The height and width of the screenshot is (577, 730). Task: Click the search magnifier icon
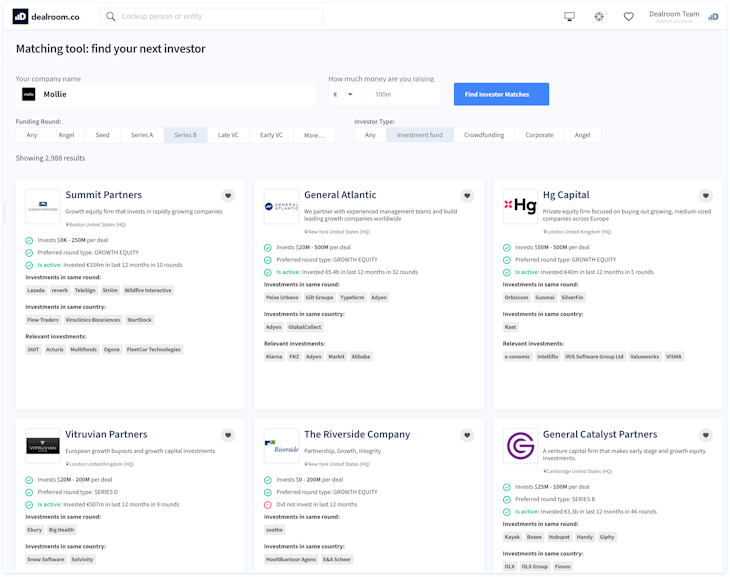coord(110,17)
